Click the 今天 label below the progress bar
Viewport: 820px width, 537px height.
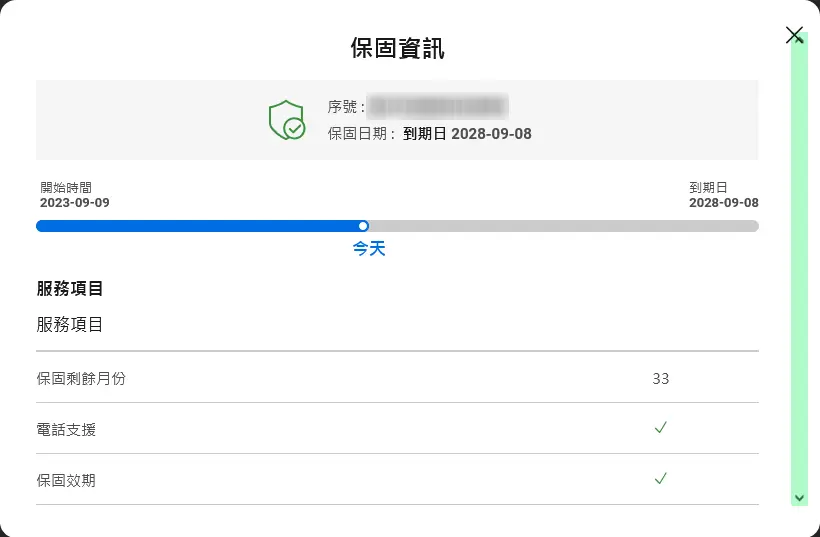pos(369,249)
